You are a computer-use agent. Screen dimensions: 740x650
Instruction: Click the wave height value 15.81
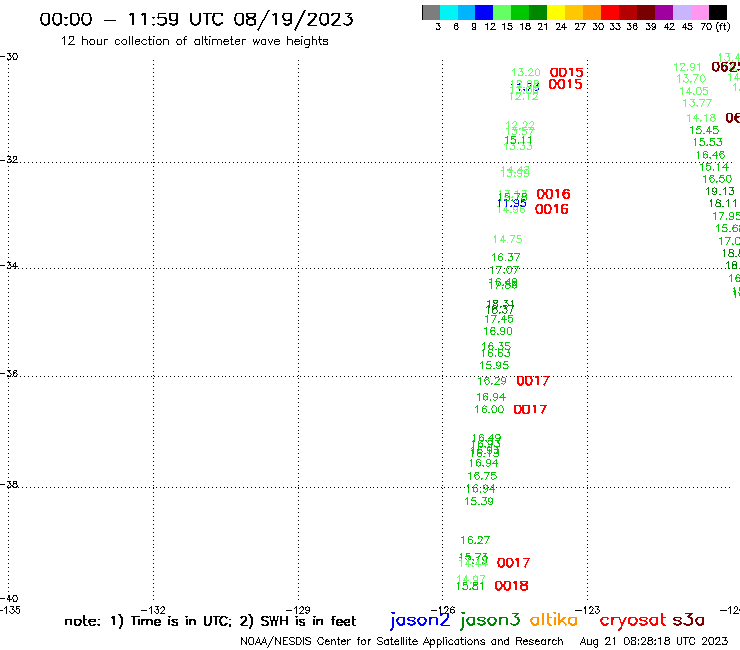470,586
